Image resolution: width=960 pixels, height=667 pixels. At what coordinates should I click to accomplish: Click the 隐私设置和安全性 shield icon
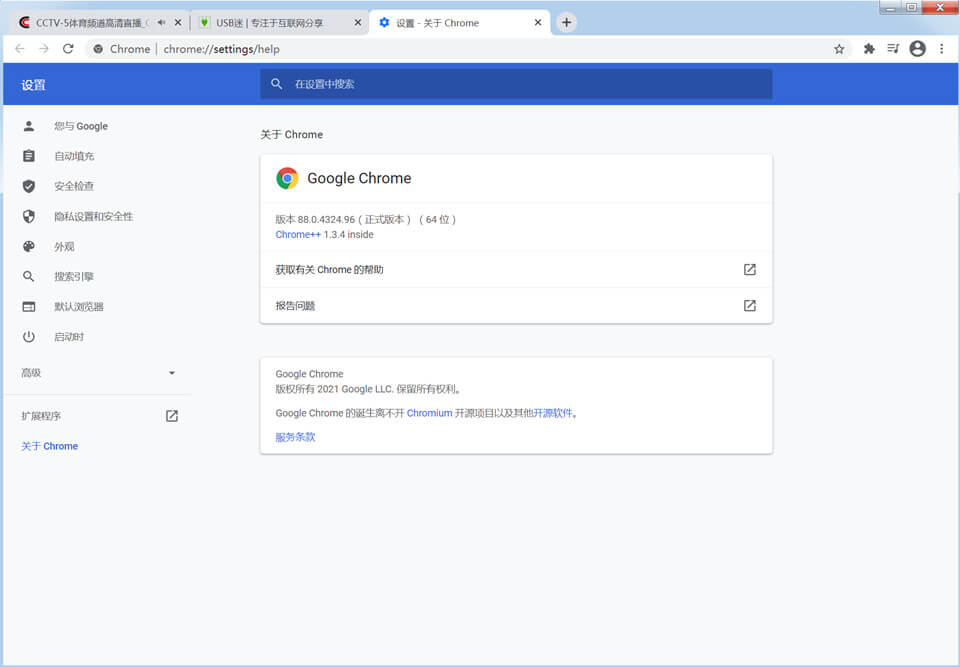[29, 216]
